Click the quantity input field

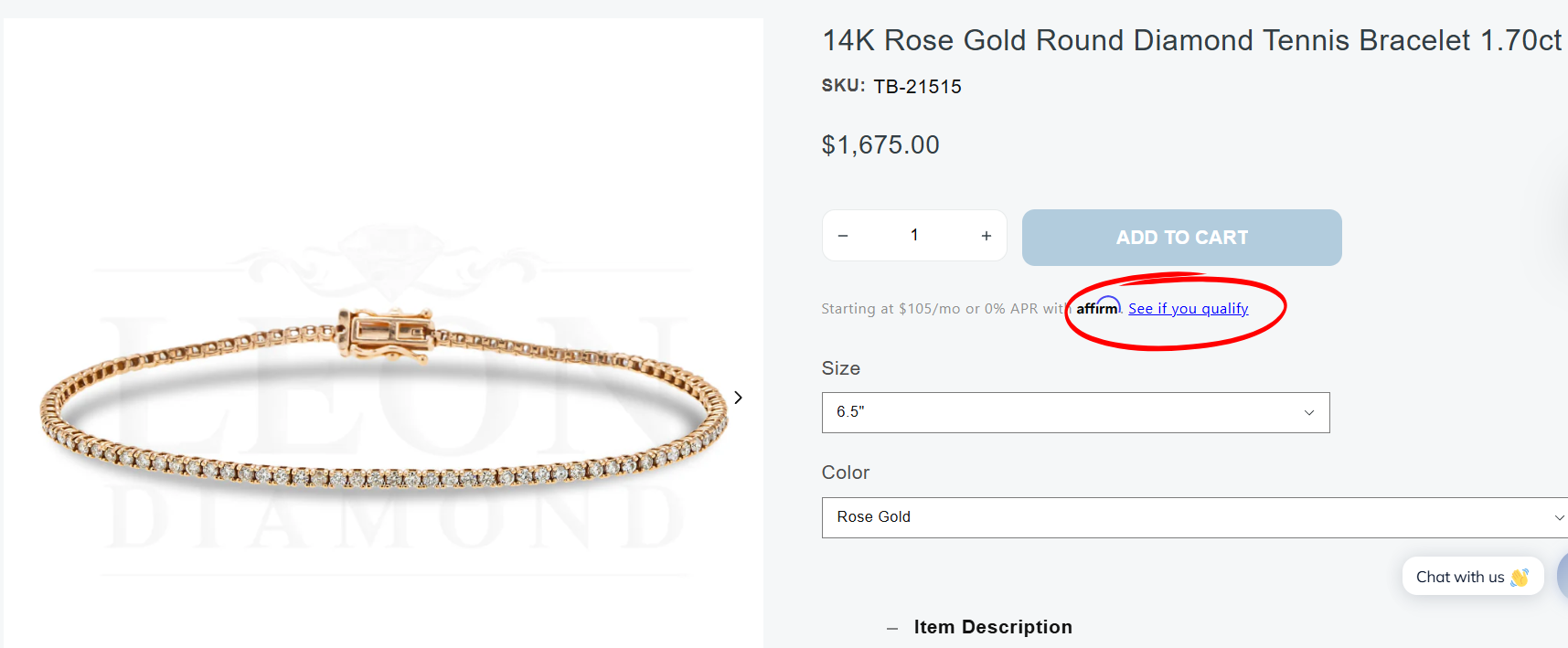914,236
